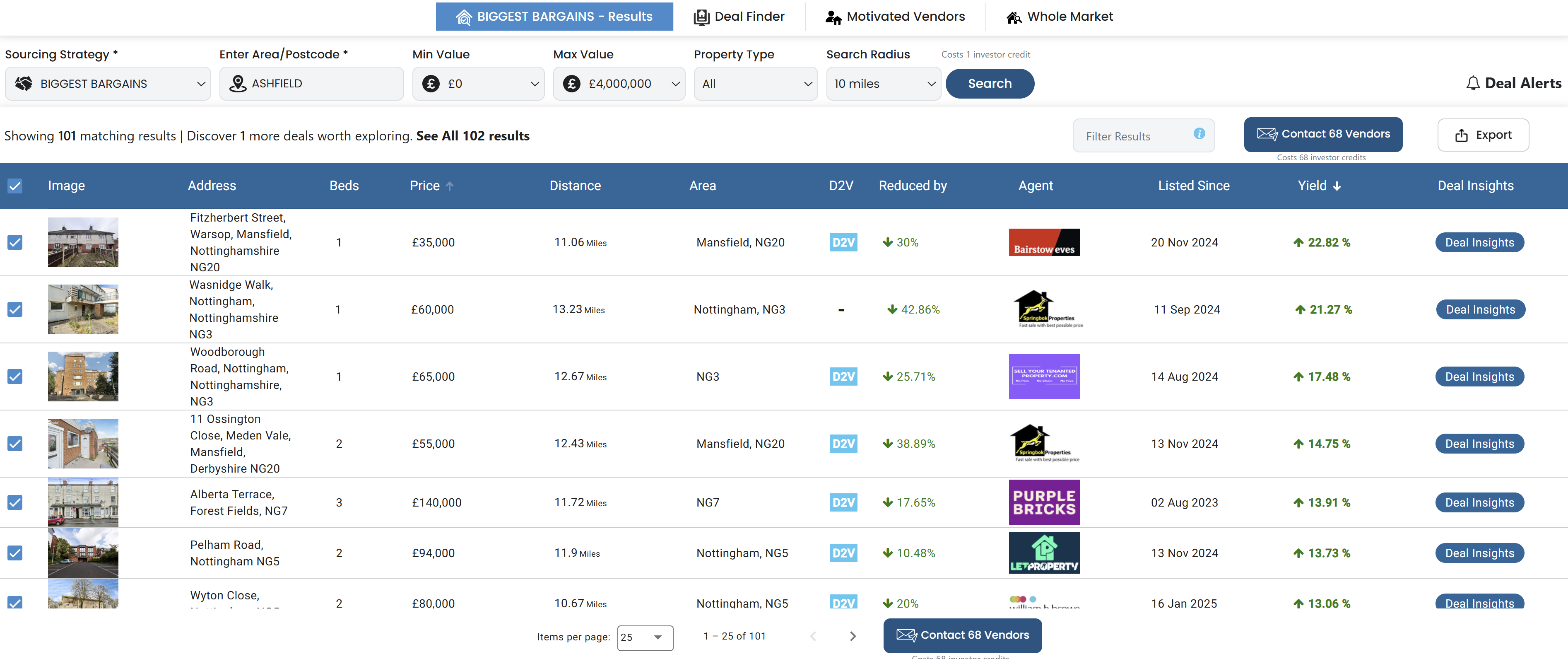Uncheck the Wasnidge Walk listing row

[15, 308]
